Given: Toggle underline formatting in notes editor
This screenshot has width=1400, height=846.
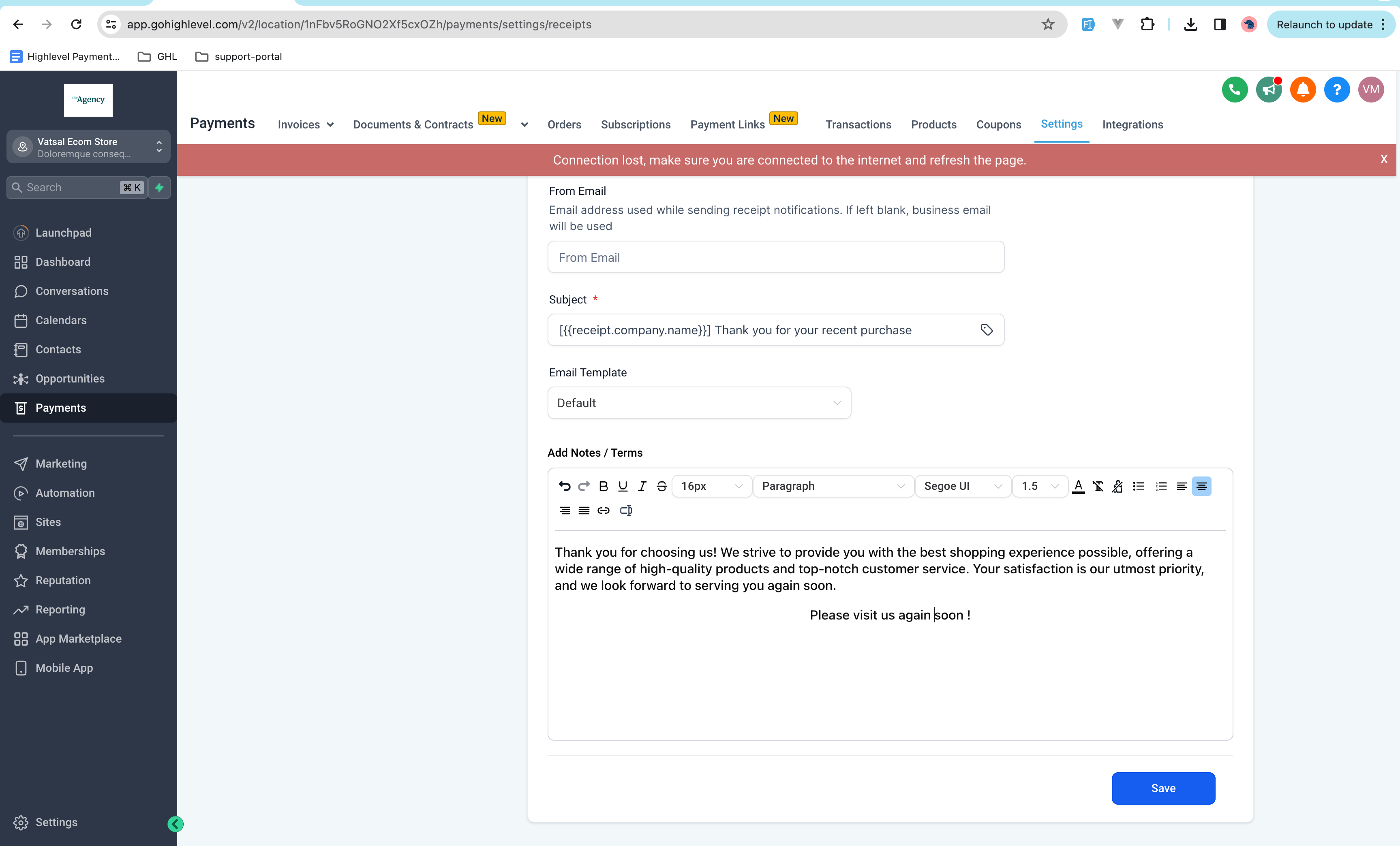Looking at the screenshot, I should click(623, 486).
